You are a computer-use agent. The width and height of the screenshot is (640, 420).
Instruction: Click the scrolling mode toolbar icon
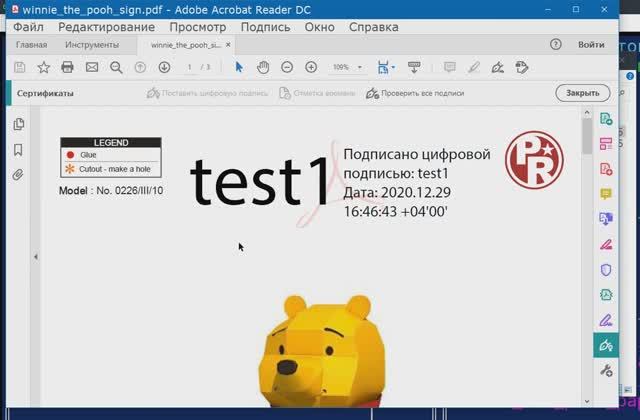pyautogui.click(x=414, y=67)
